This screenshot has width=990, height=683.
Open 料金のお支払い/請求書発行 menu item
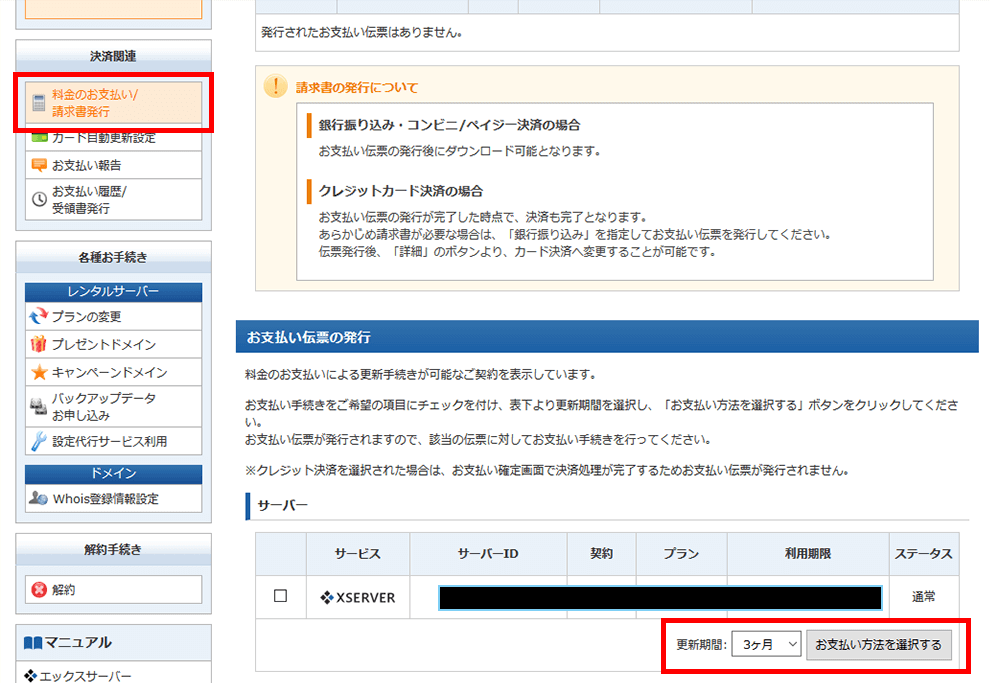tap(114, 103)
